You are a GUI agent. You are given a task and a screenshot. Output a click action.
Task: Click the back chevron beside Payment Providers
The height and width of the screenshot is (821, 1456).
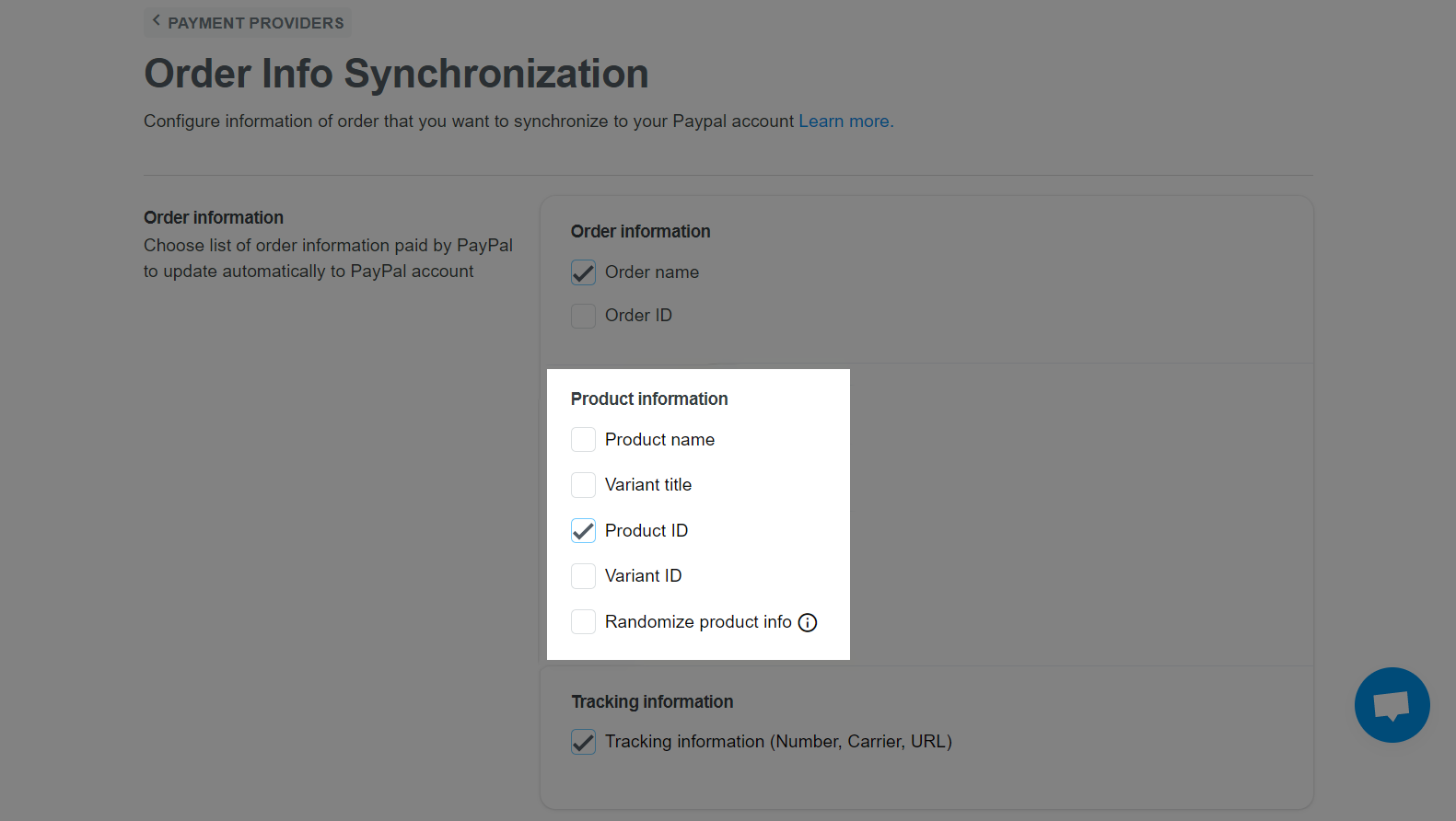click(156, 20)
